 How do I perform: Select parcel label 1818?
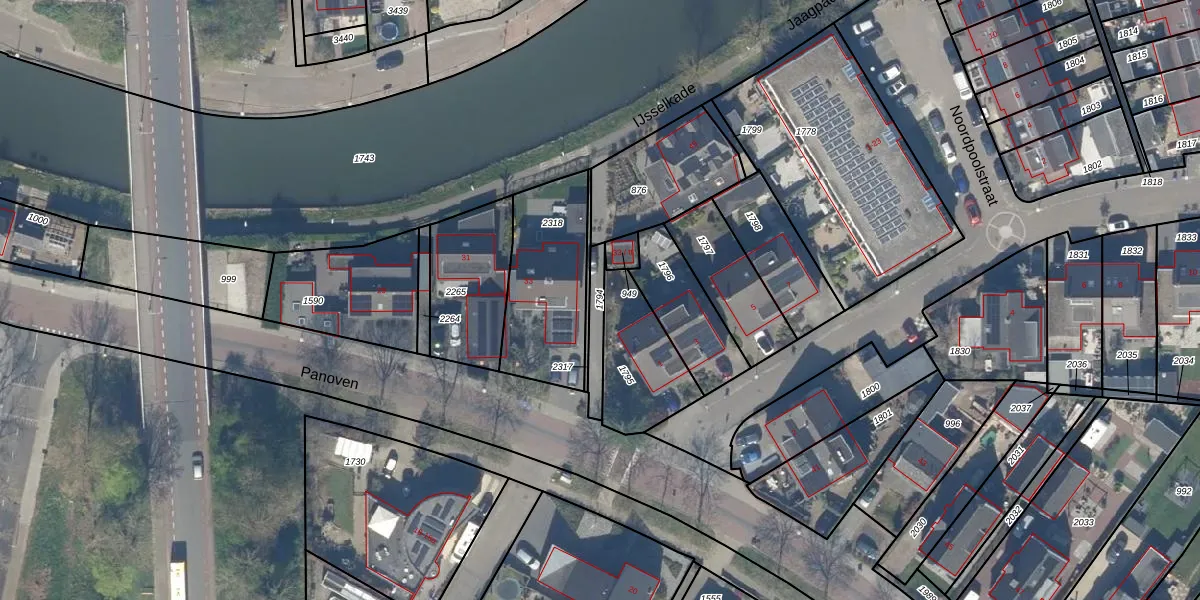[1152, 182]
